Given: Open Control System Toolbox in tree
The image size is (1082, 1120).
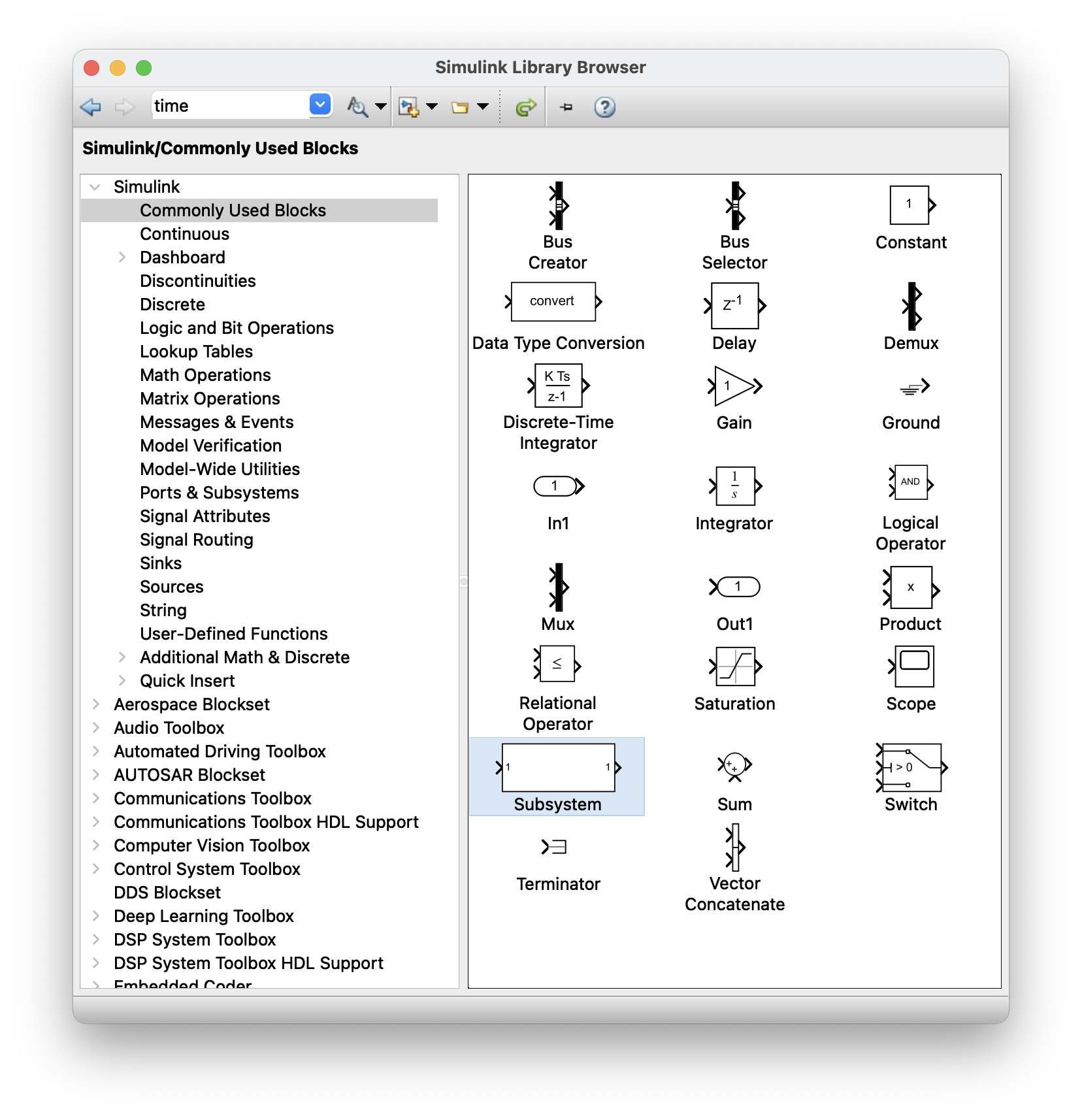Looking at the screenshot, I should [x=207, y=869].
